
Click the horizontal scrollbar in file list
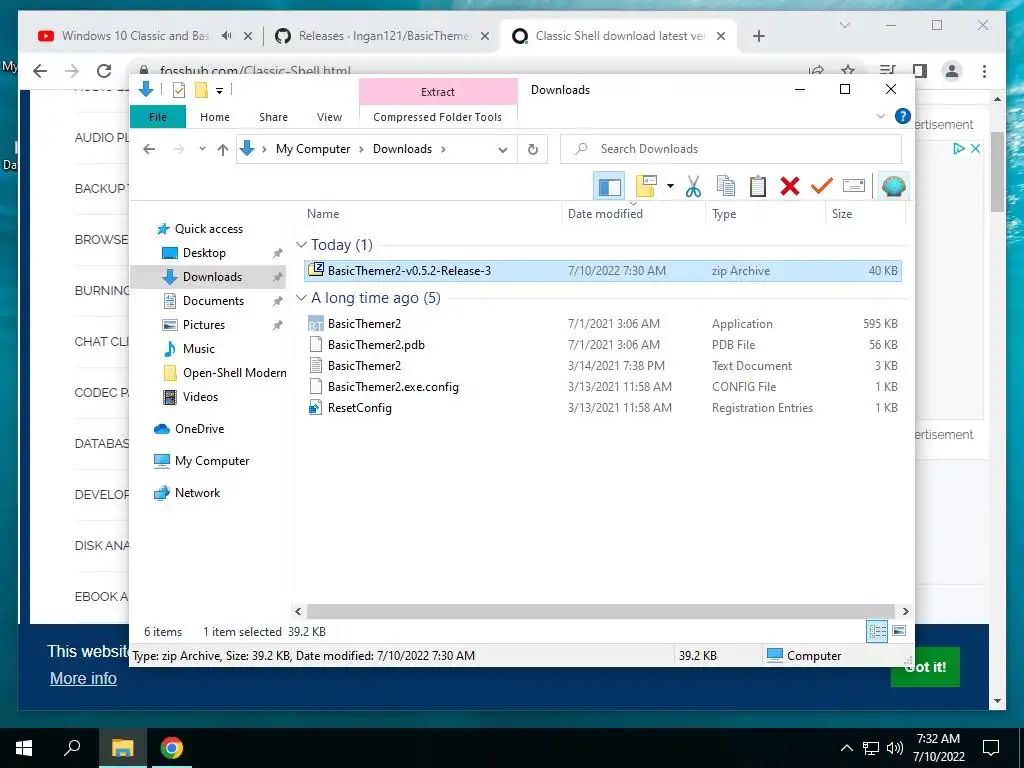tap(600, 611)
